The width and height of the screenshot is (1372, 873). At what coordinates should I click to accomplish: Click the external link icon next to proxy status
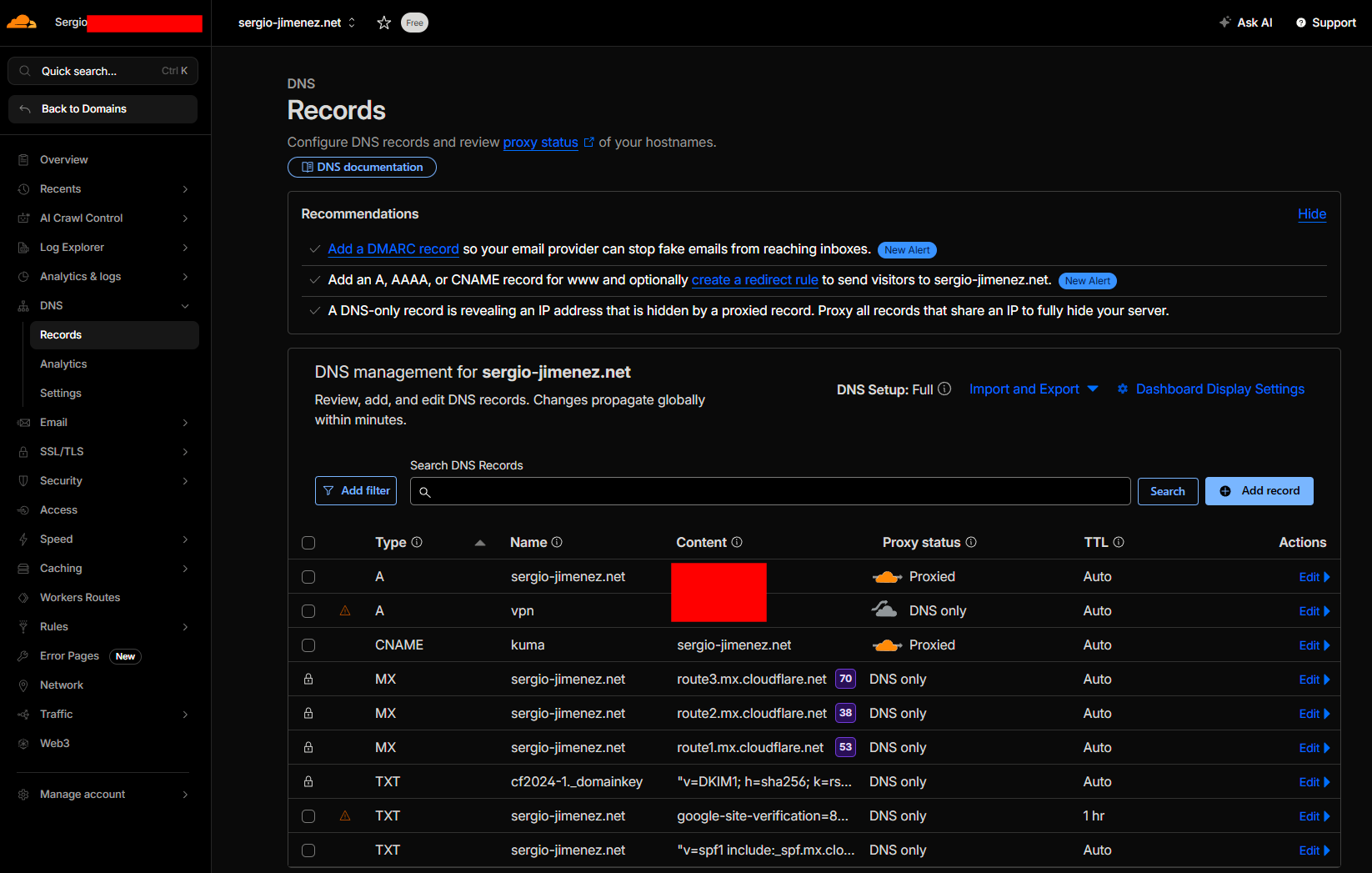tap(589, 142)
